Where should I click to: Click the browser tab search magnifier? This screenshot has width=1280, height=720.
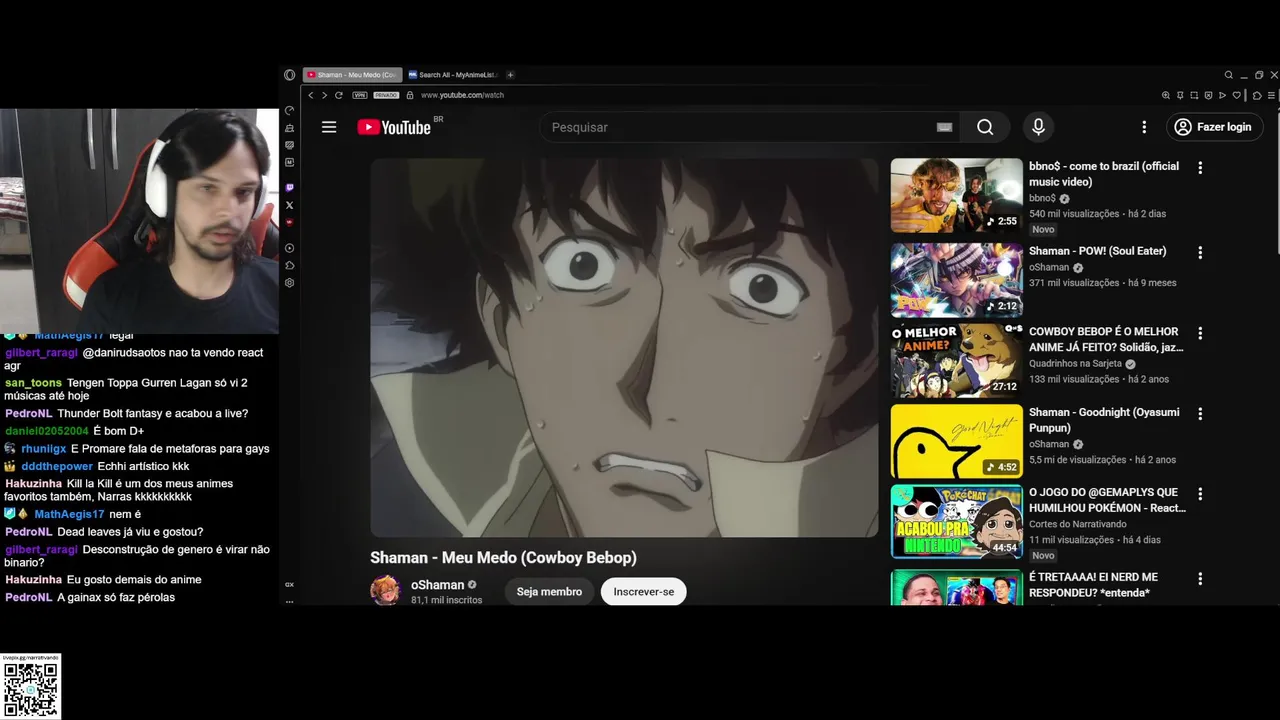(1229, 75)
